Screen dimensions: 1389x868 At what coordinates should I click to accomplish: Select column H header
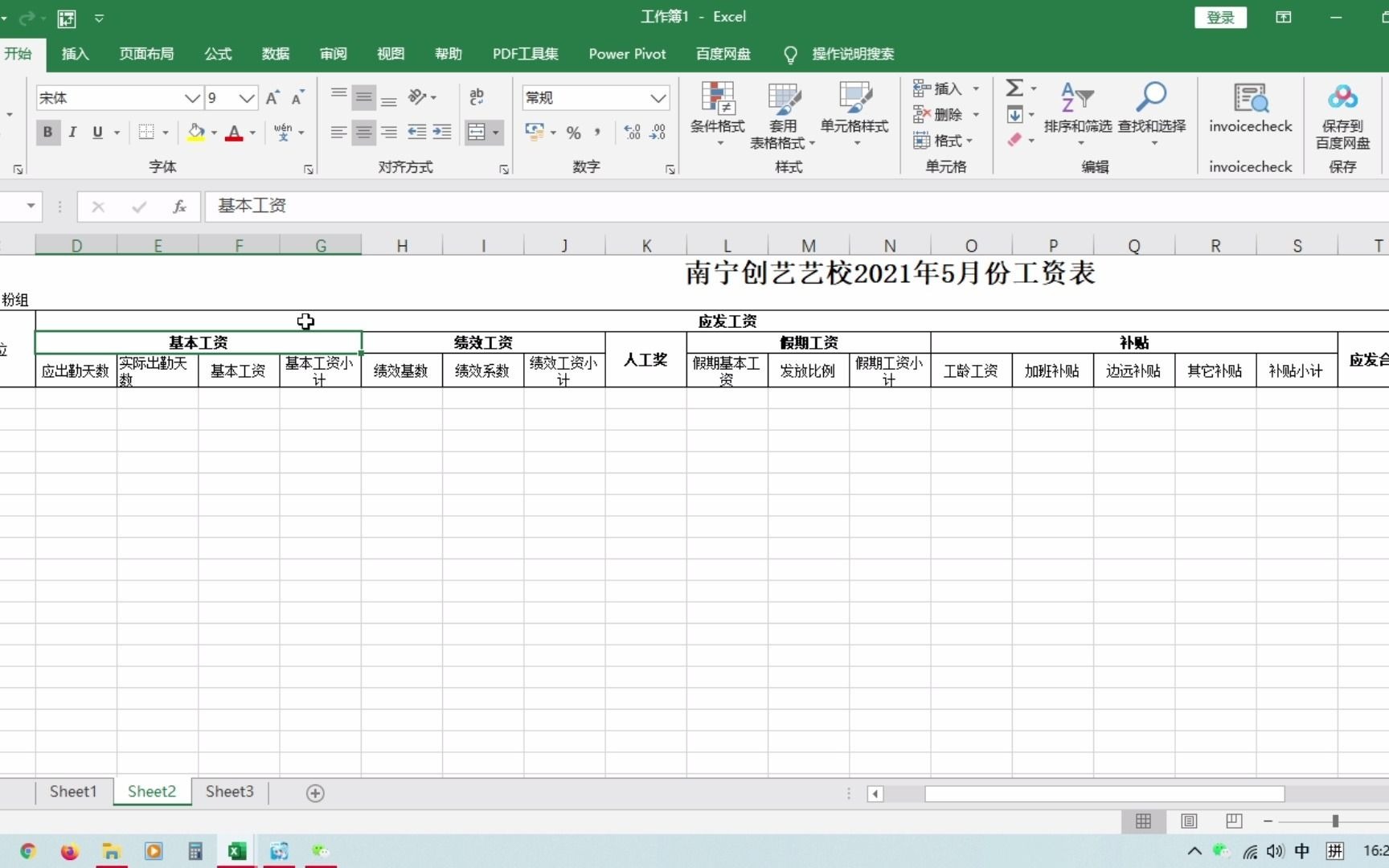pyautogui.click(x=402, y=245)
